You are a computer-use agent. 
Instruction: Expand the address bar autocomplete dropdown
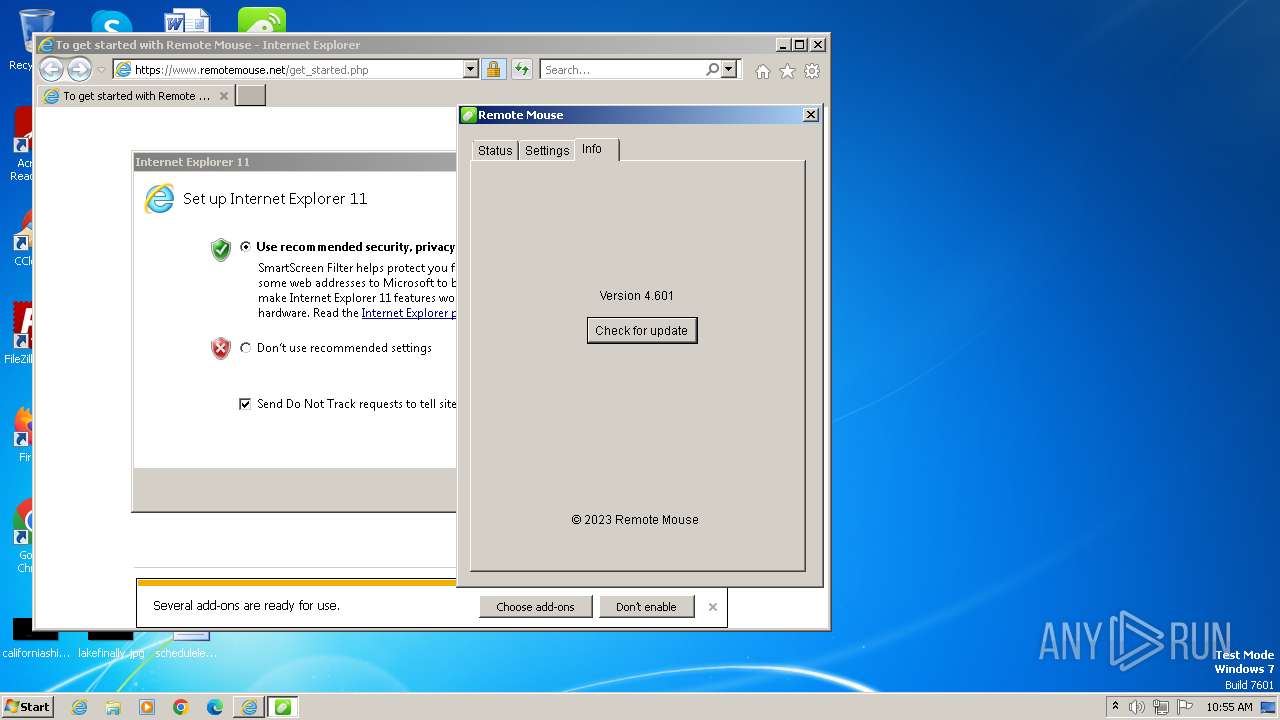coord(470,70)
